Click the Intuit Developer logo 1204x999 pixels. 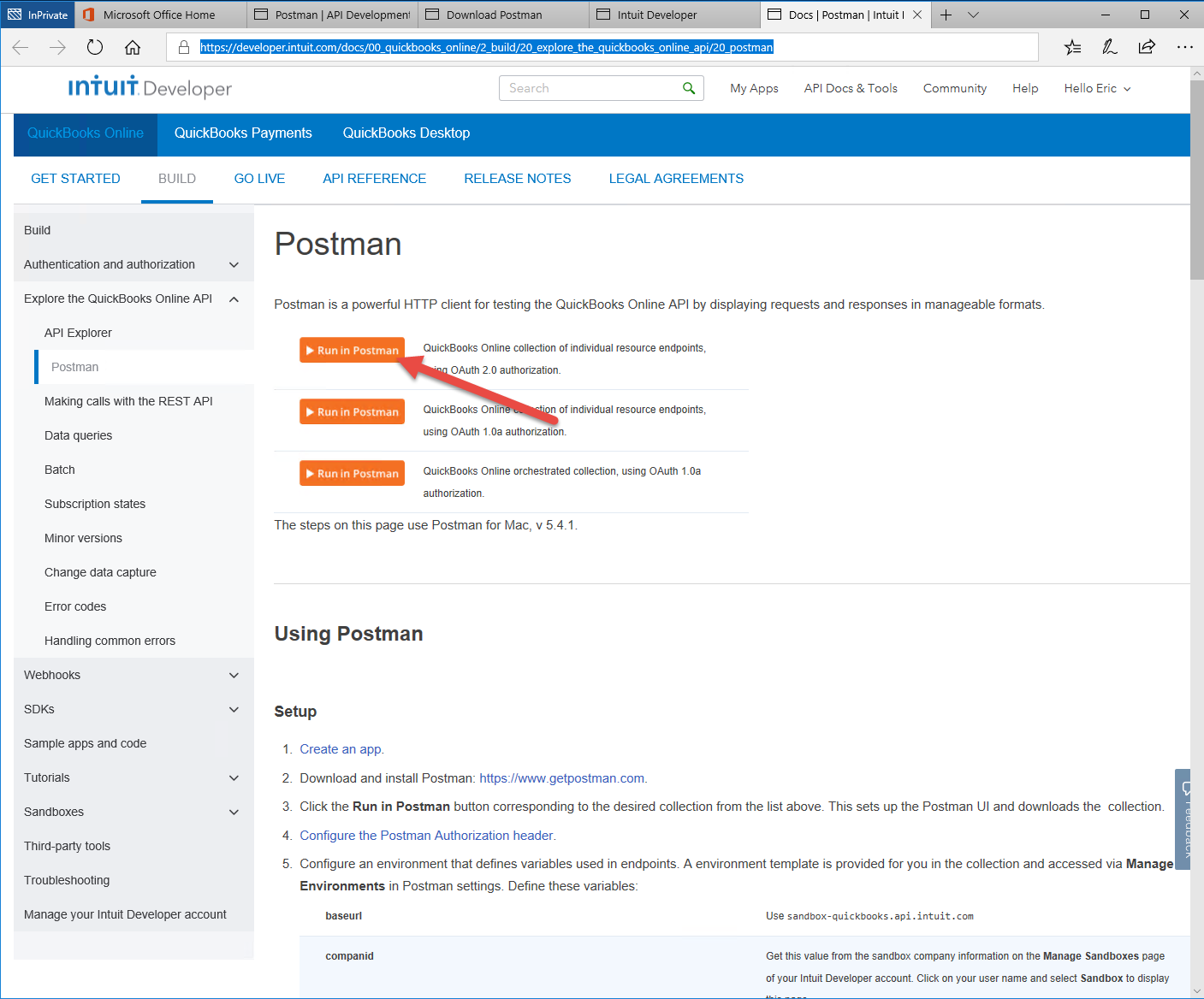150,87
